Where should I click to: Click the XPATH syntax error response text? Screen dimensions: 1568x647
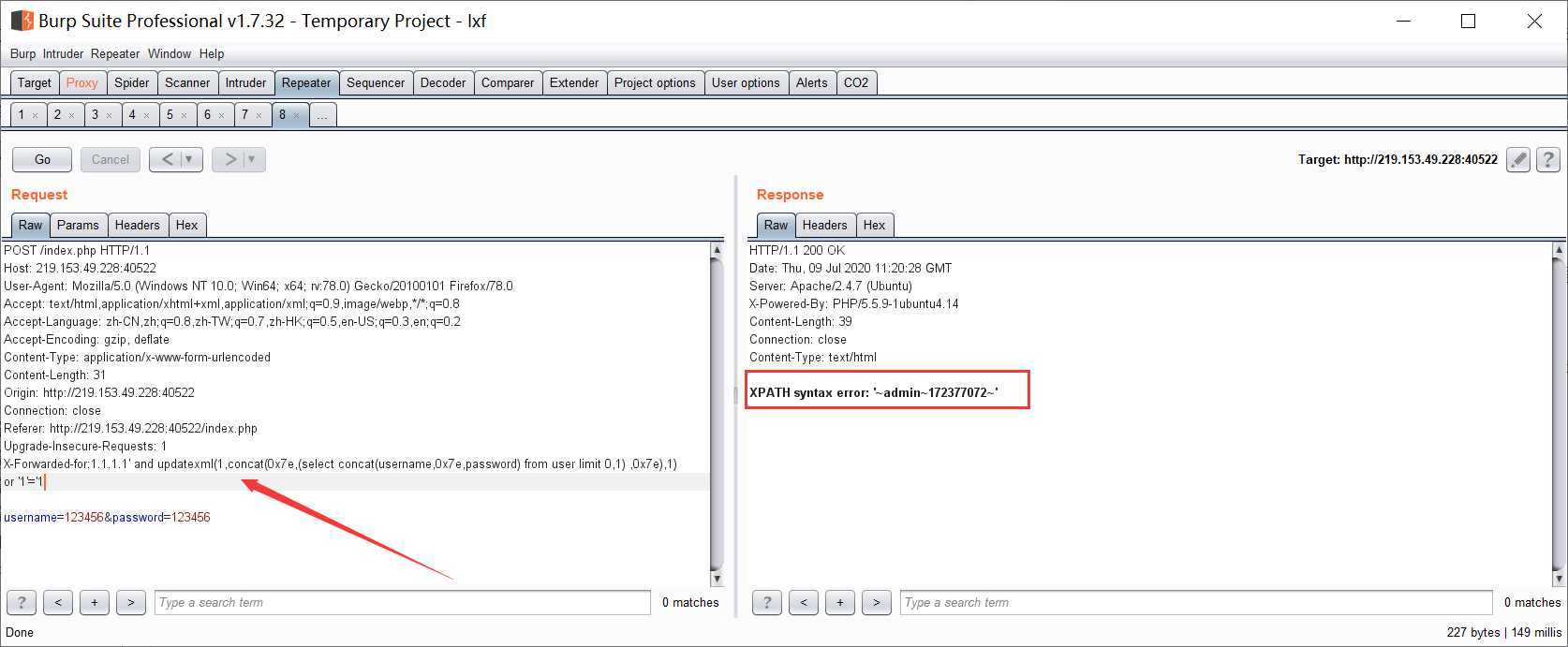(x=874, y=393)
